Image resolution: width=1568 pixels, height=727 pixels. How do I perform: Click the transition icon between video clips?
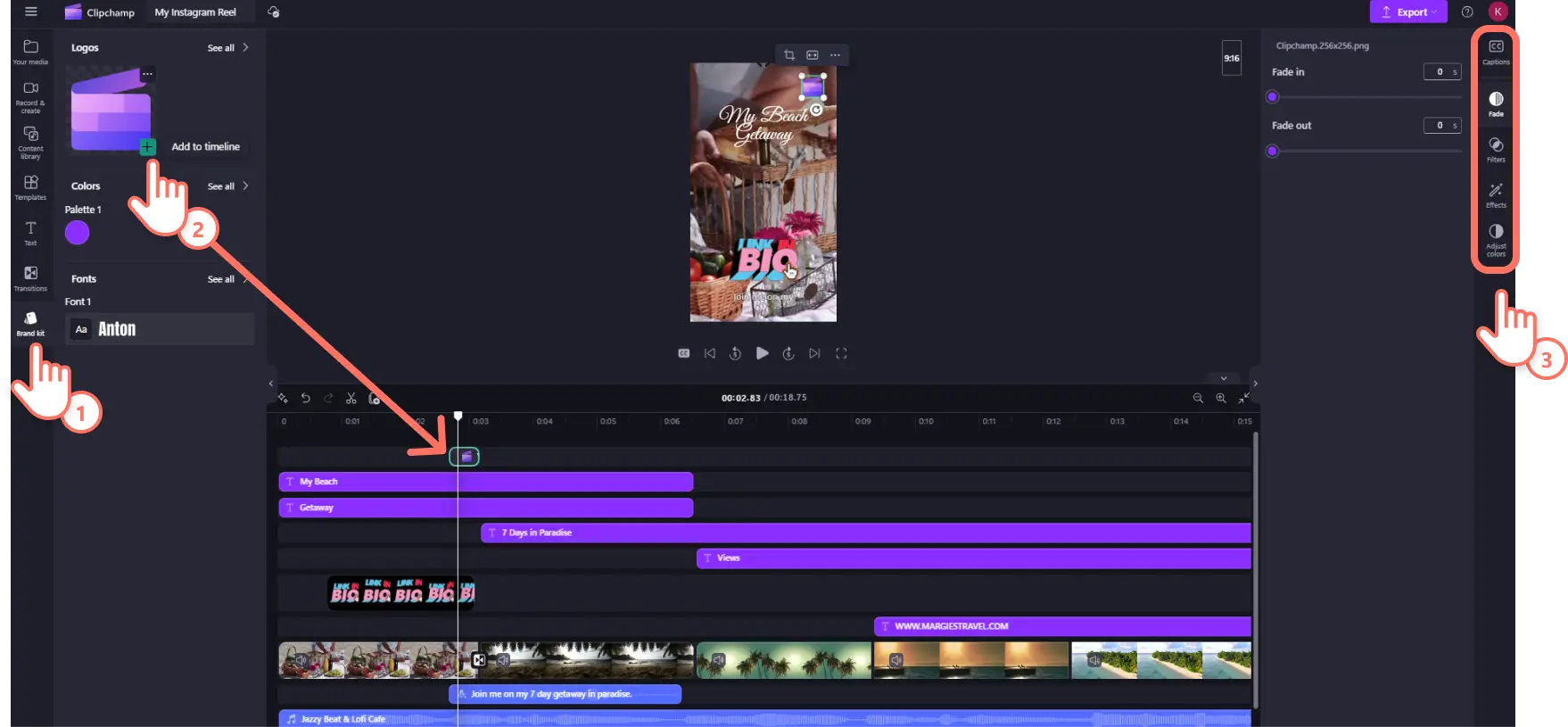coord(479,660)
